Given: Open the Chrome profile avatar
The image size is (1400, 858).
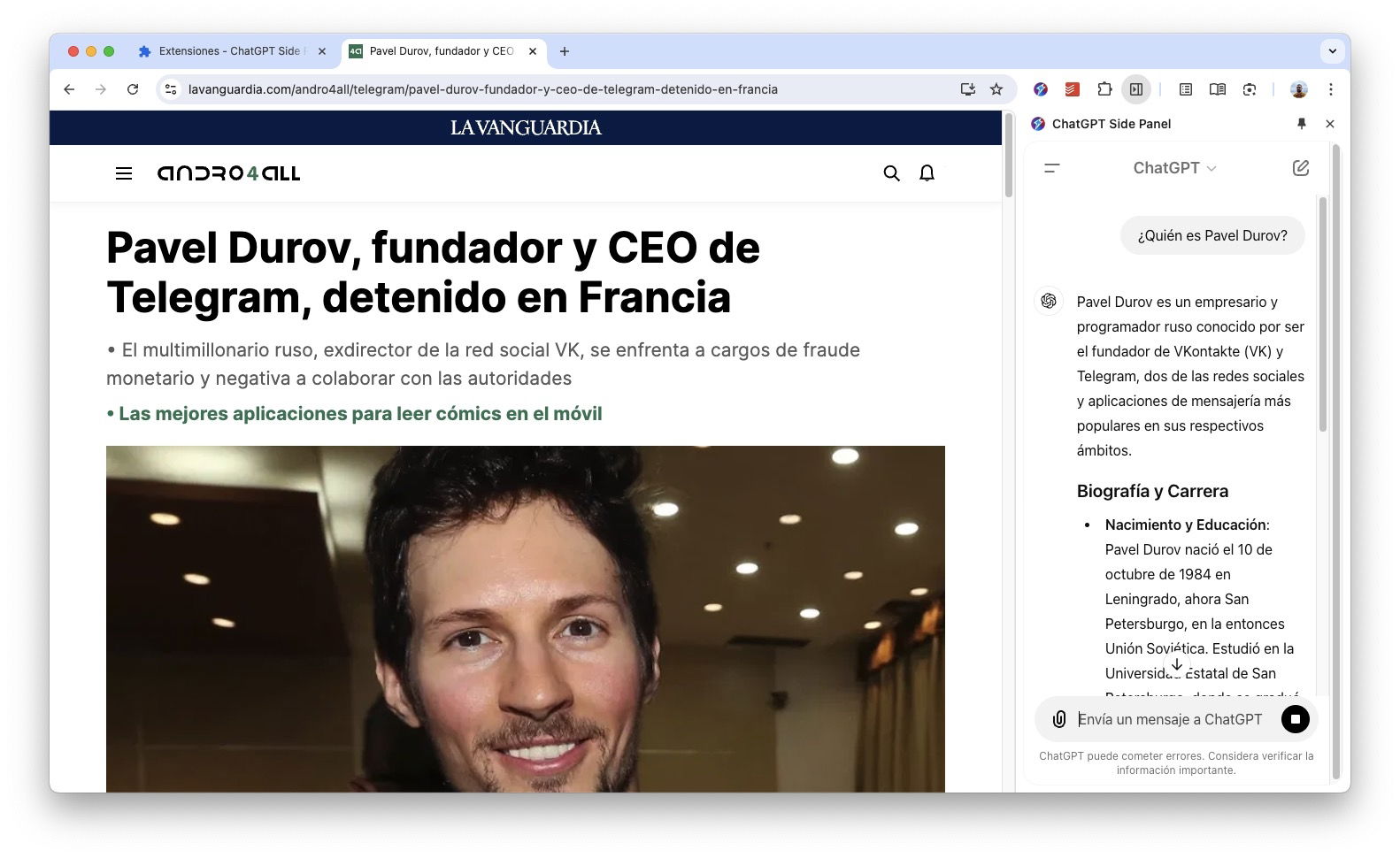Looking at the screenshot, I should click(x=1299, y=89).
